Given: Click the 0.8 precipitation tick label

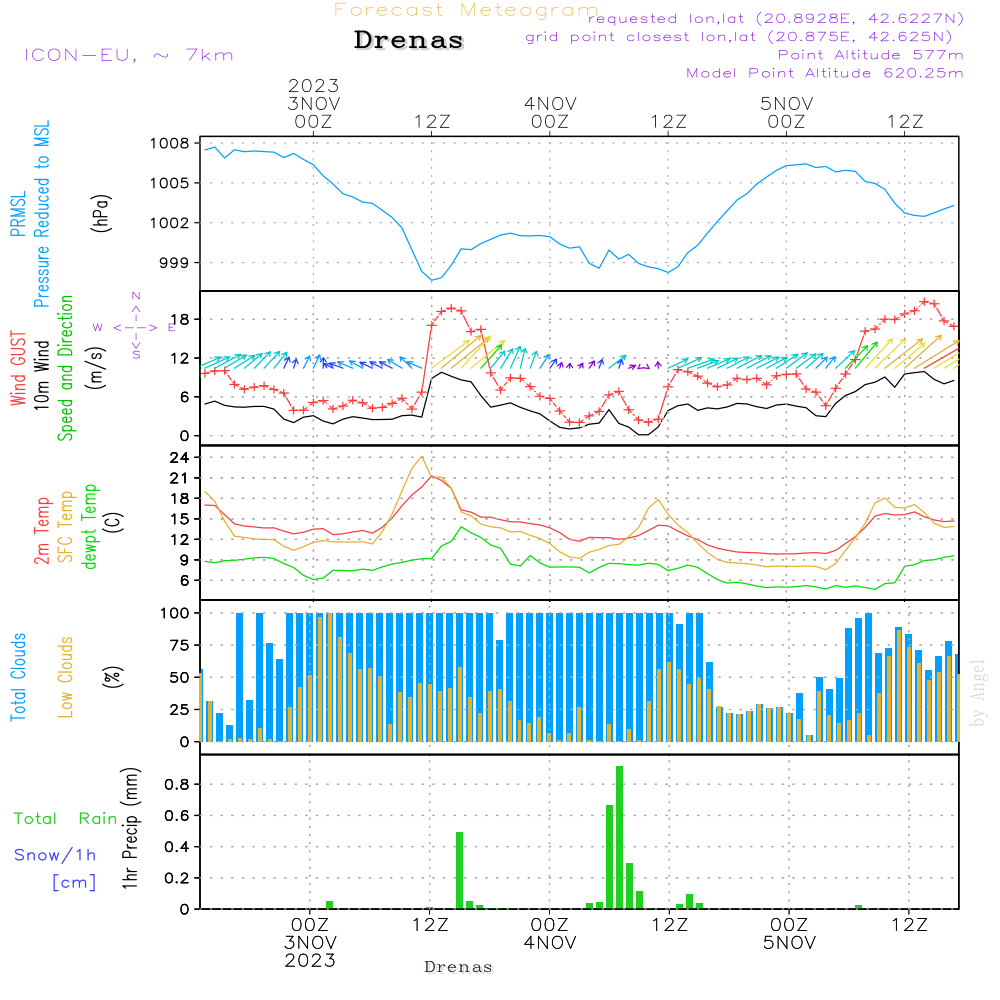Looking at the screenshot, I should (x=177, y=784).
